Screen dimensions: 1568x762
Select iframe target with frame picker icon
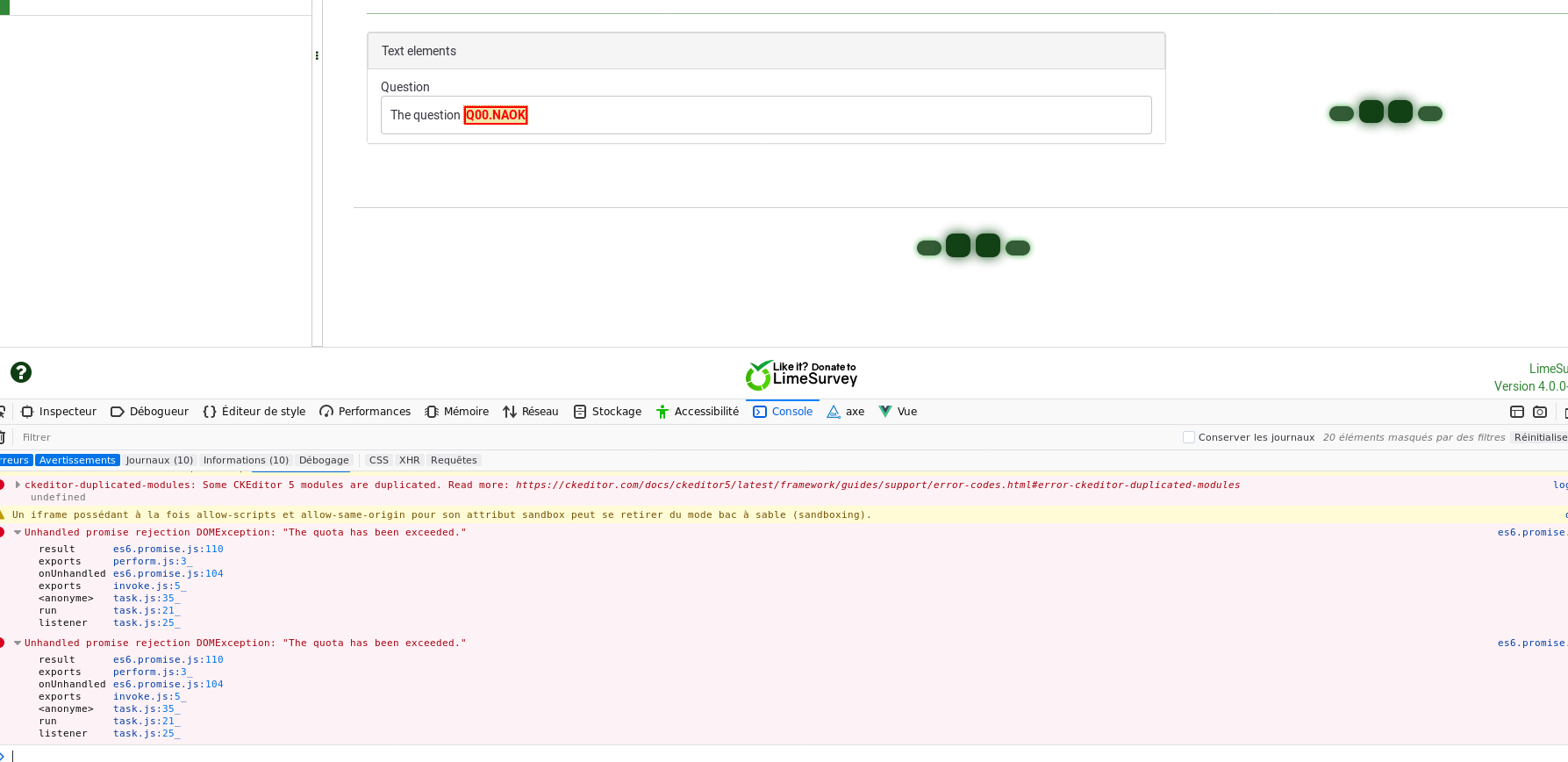(1516, 412)
